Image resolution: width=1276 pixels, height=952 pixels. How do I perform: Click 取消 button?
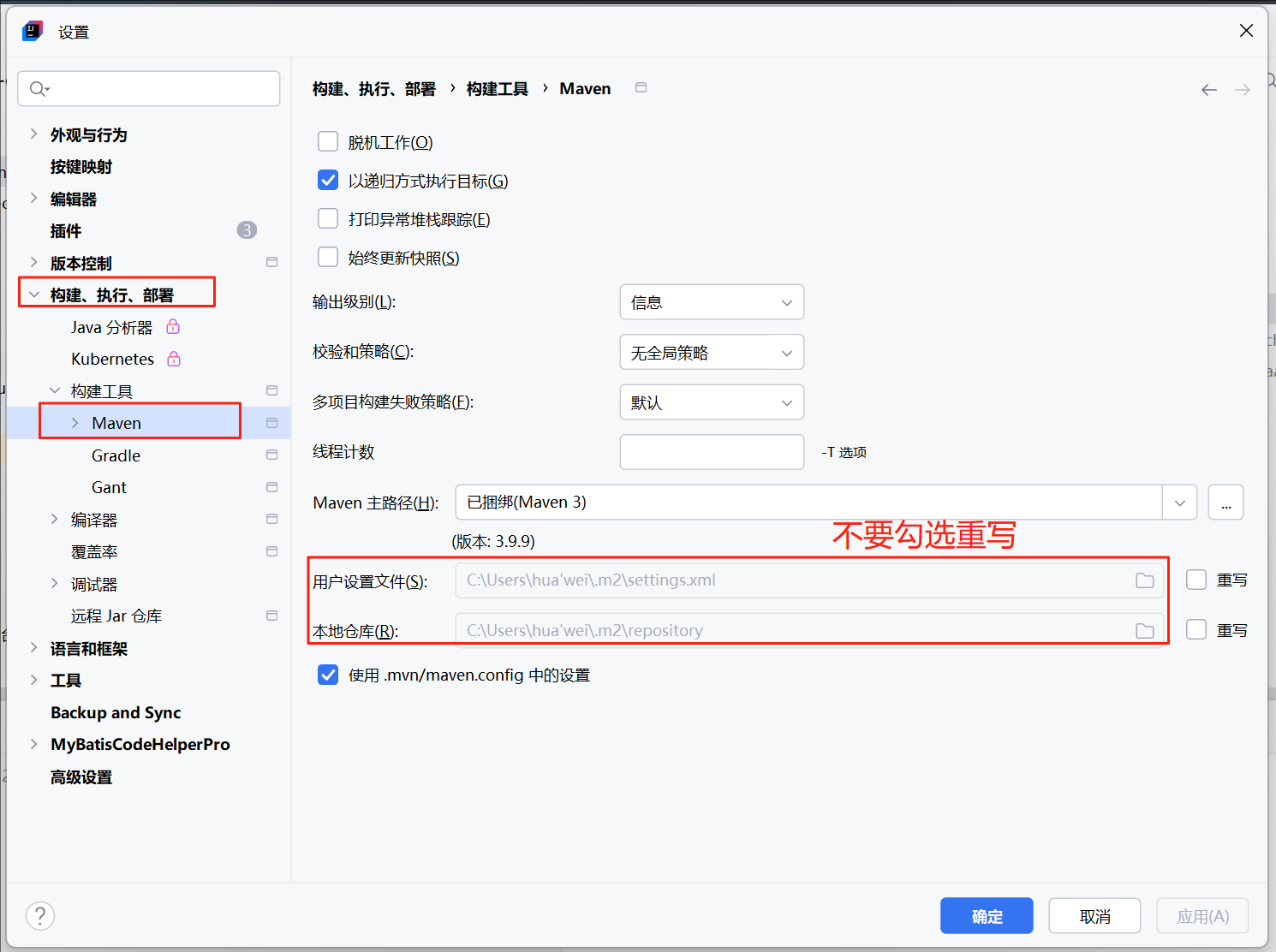(1094, 916)
